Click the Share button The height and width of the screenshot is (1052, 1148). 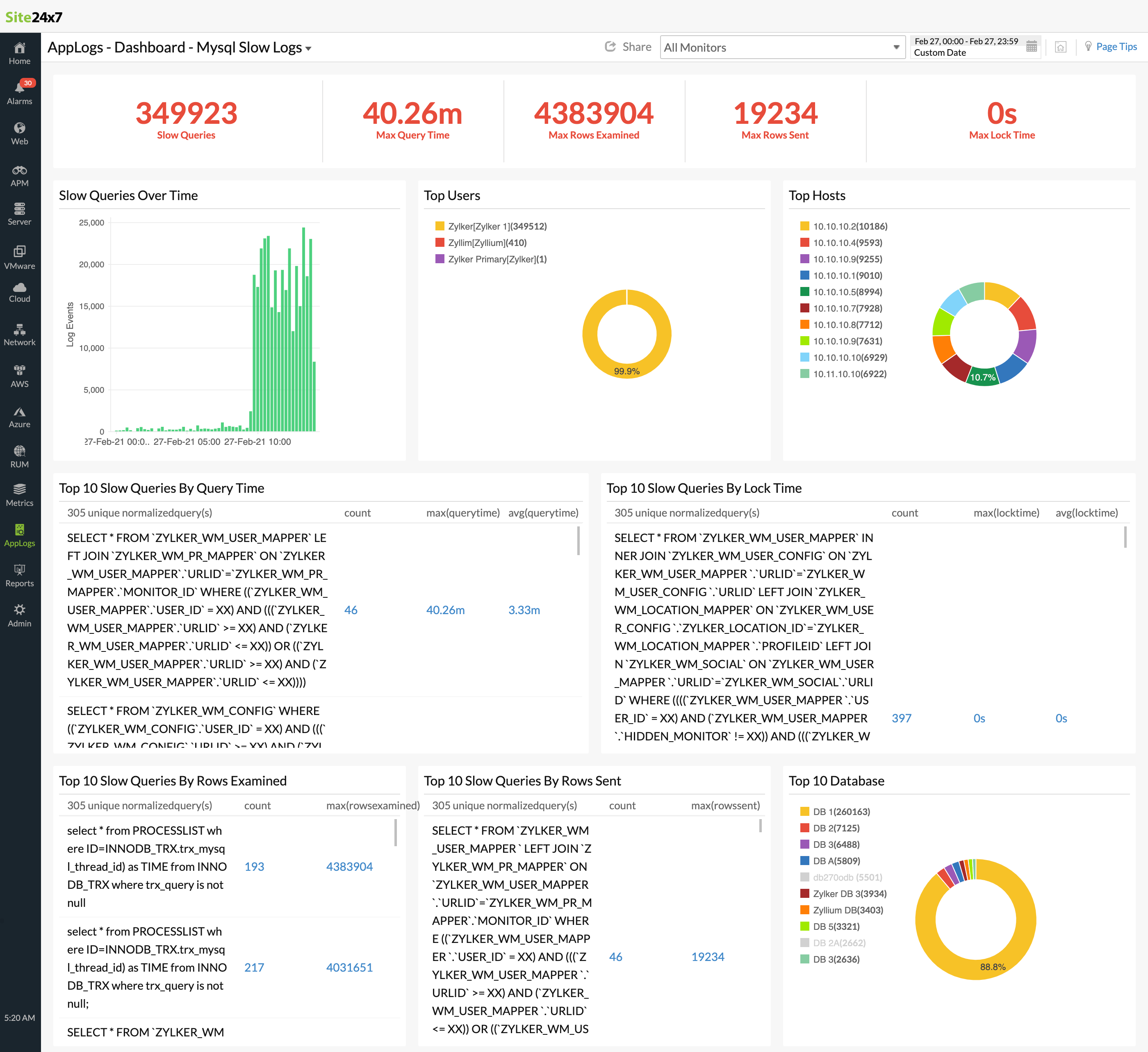pyautogui.click(x=628, y=47)
